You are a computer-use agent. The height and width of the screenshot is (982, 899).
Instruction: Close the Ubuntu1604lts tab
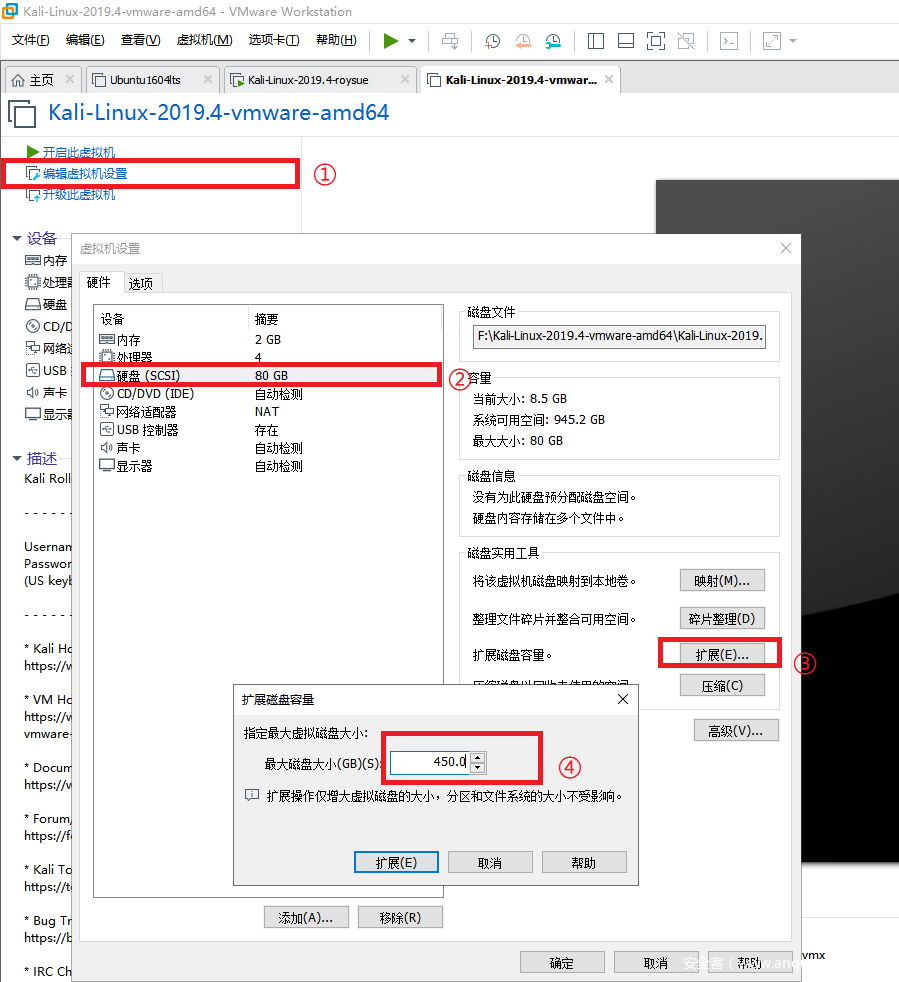pyautogui.click(x=208, y=79)
